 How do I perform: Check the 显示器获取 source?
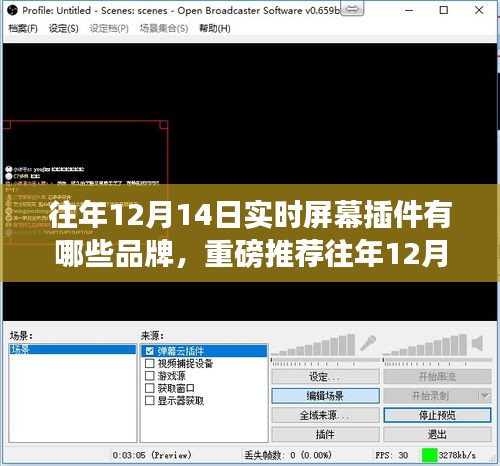150,400
